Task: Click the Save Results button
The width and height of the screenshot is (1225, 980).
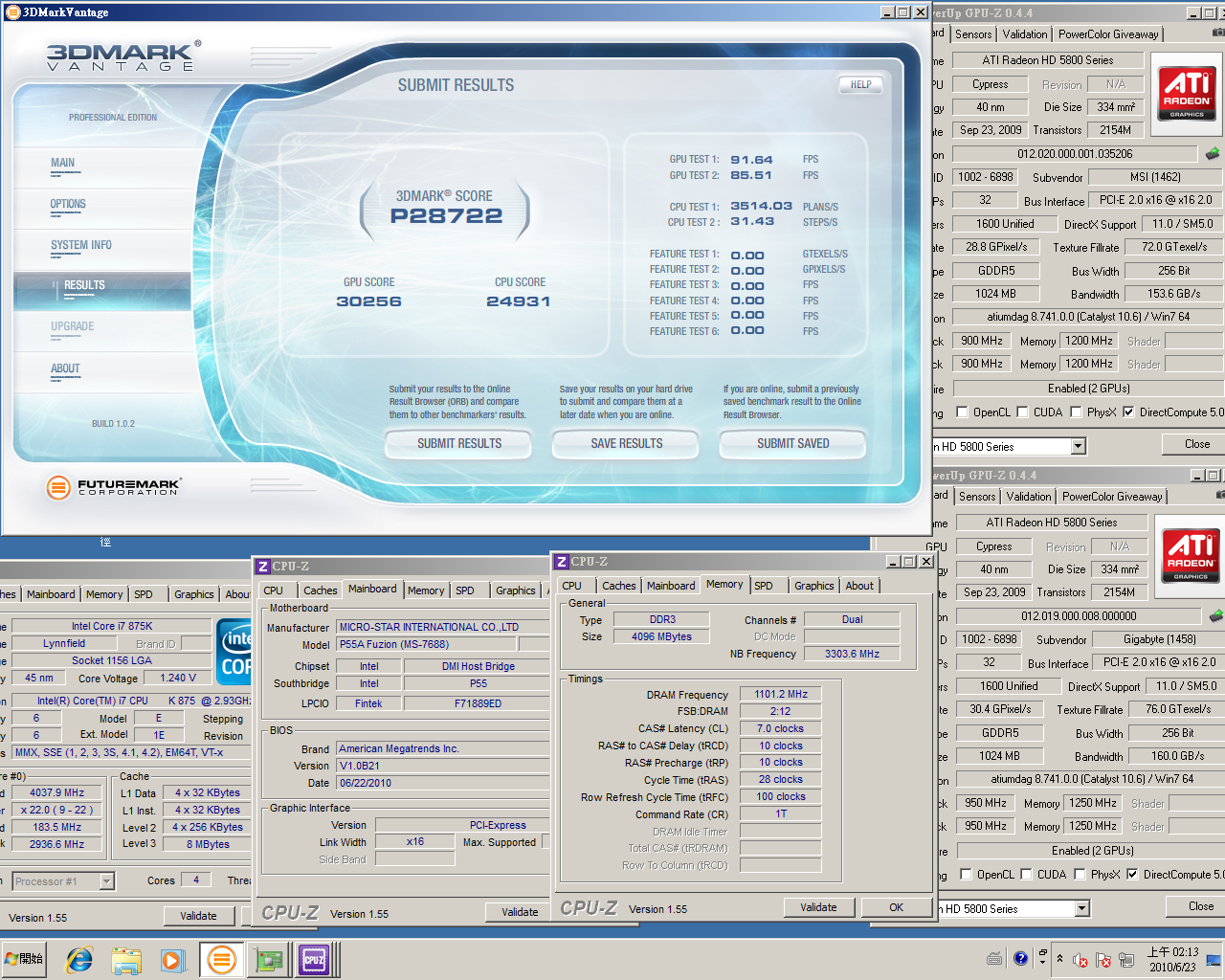Action: coord(627,444)
